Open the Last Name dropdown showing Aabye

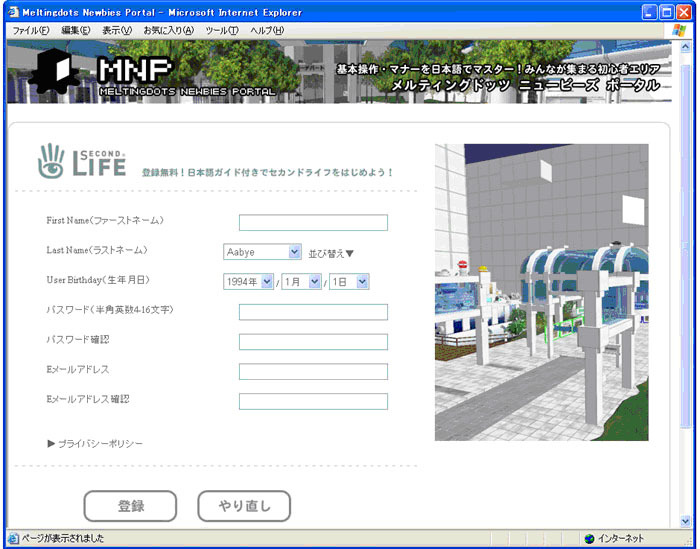click(x=262, y=252)
